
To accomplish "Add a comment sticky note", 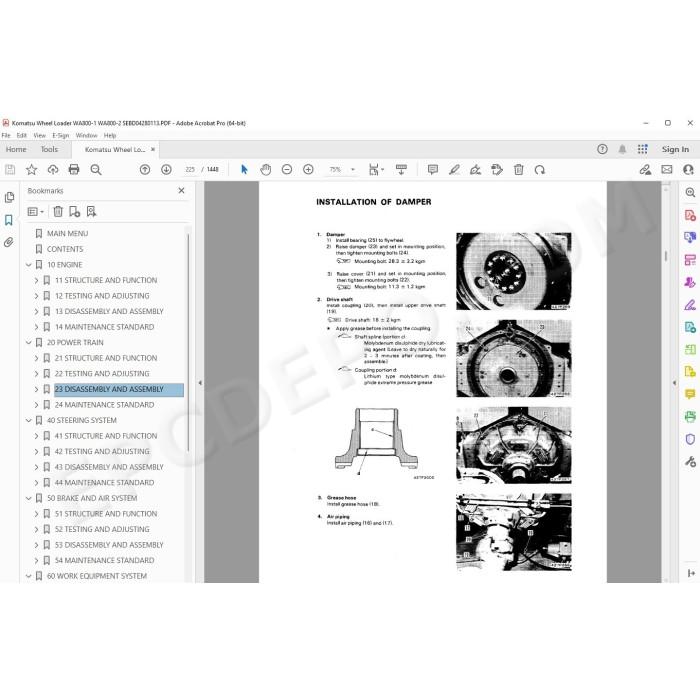I will 433,170.
